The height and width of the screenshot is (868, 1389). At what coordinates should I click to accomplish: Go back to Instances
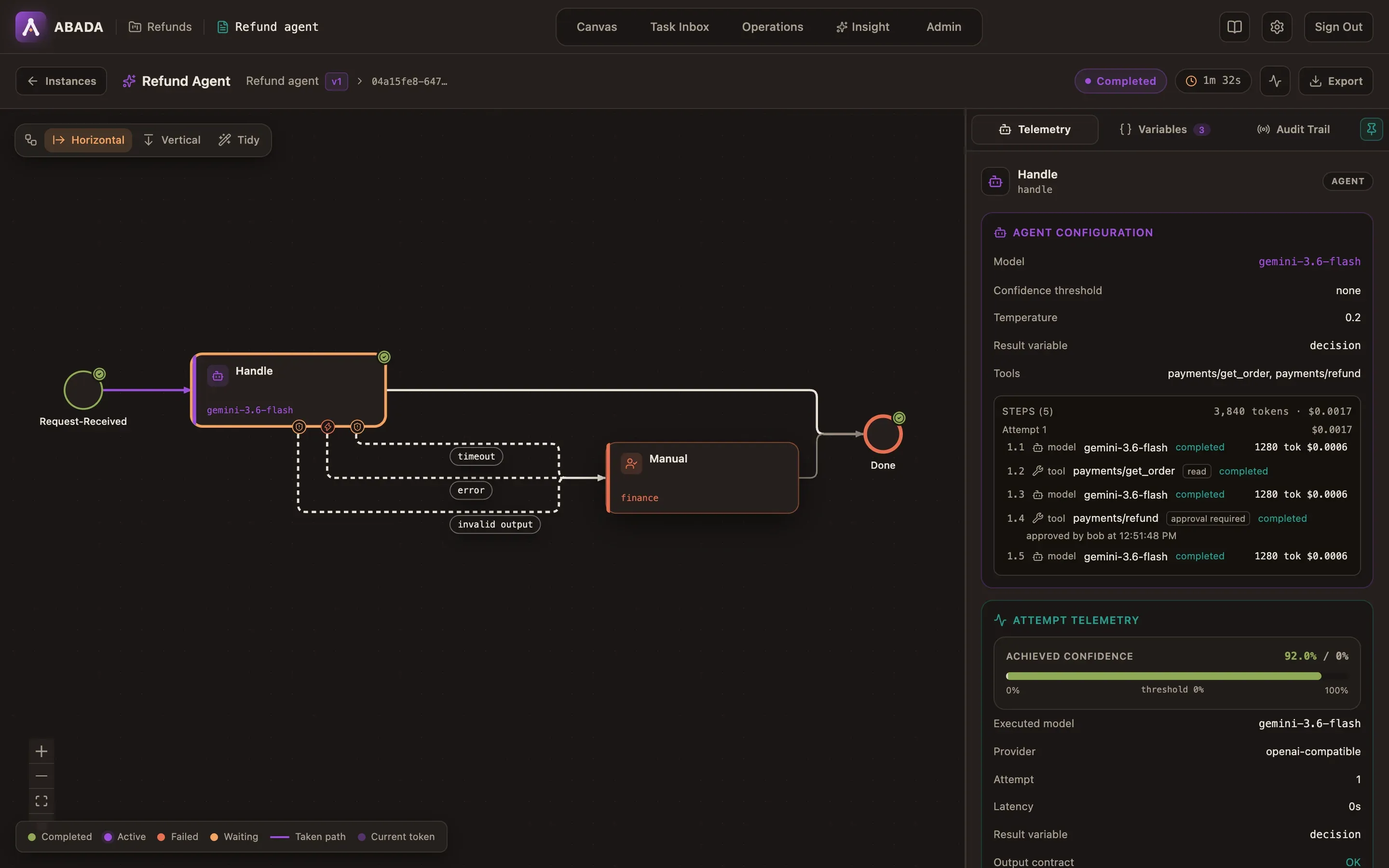[x=61, y=81]
